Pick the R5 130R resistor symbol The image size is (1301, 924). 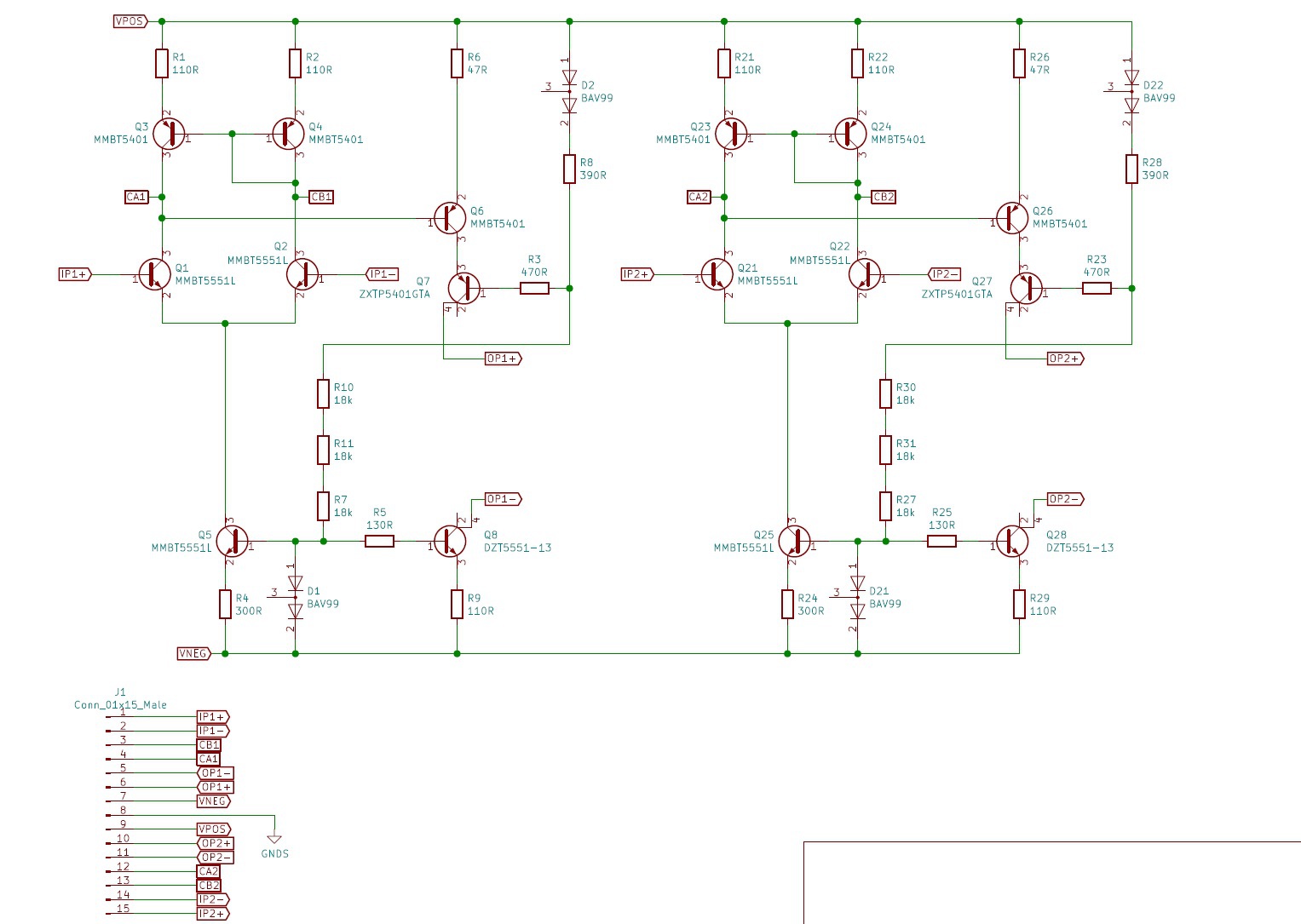[x=380, y=541]
